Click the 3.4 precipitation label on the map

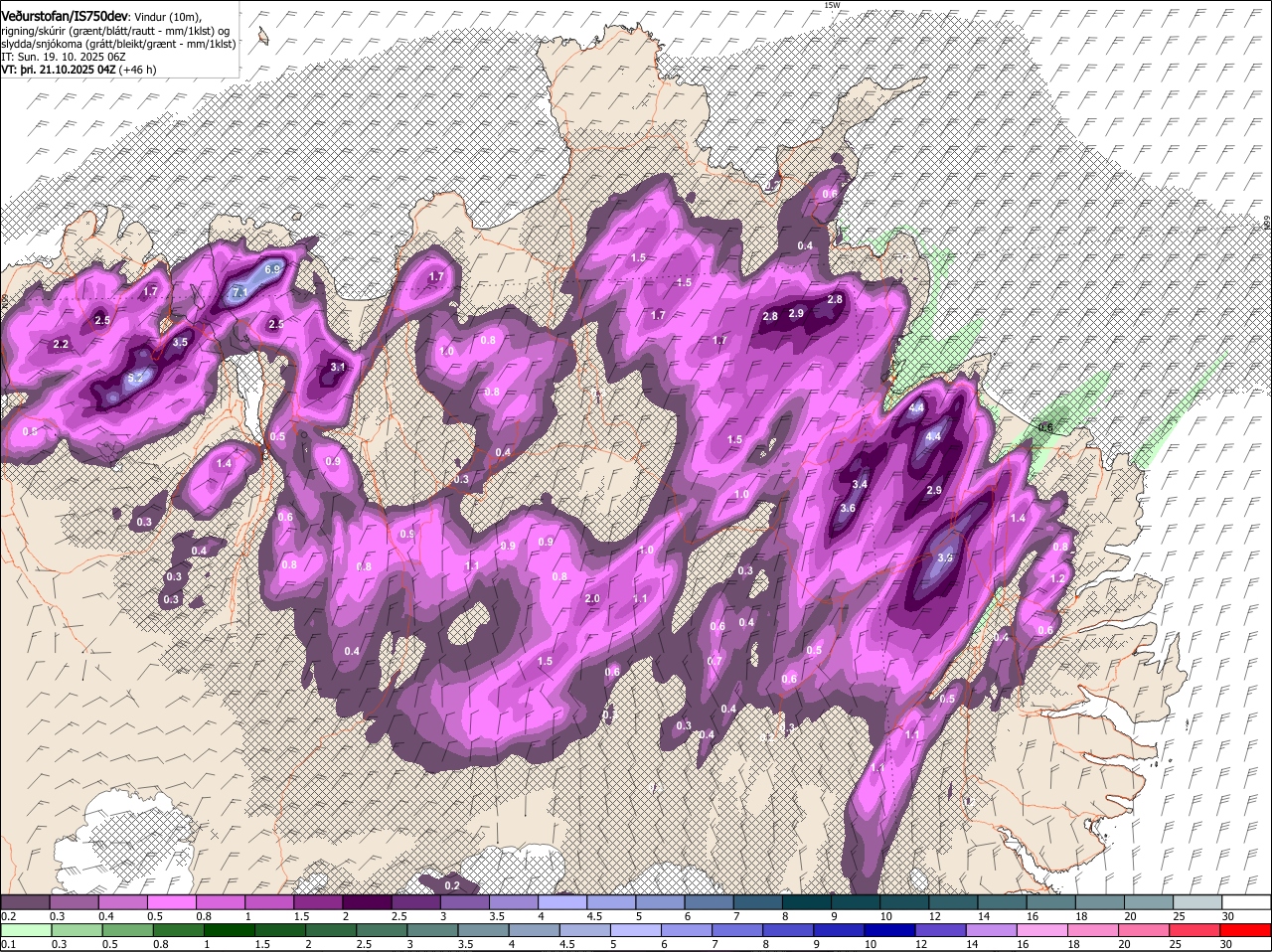point(861,484)
